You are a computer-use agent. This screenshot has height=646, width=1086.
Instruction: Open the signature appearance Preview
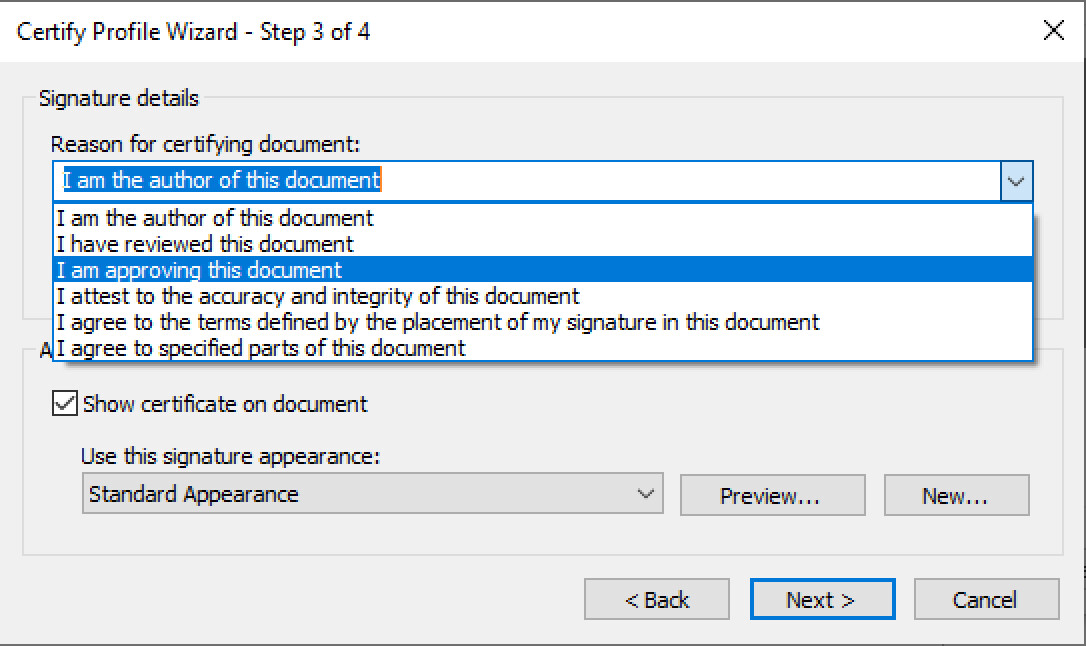point(772,493)
